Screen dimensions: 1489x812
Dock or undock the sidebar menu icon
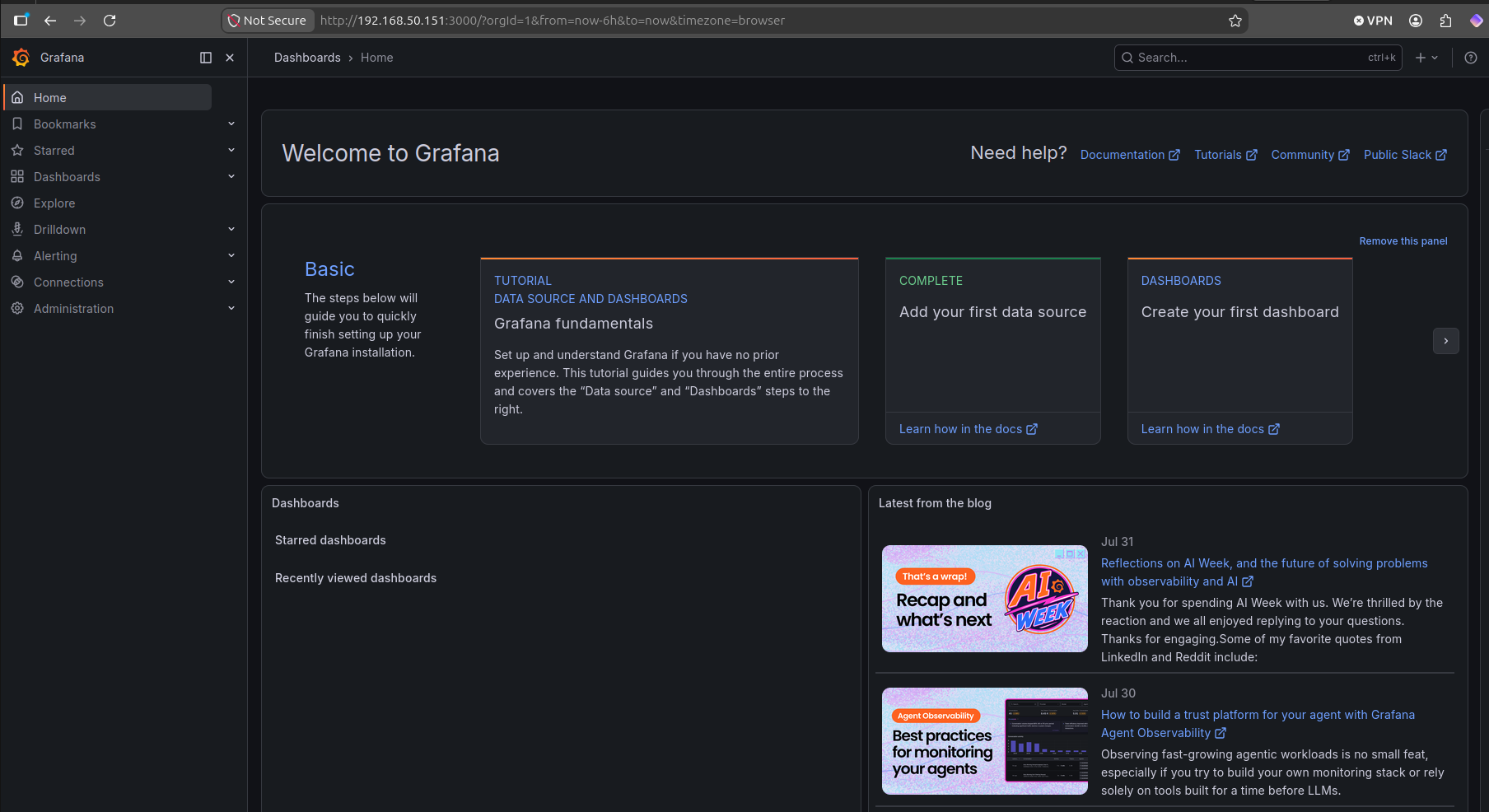tap(206, 58)
